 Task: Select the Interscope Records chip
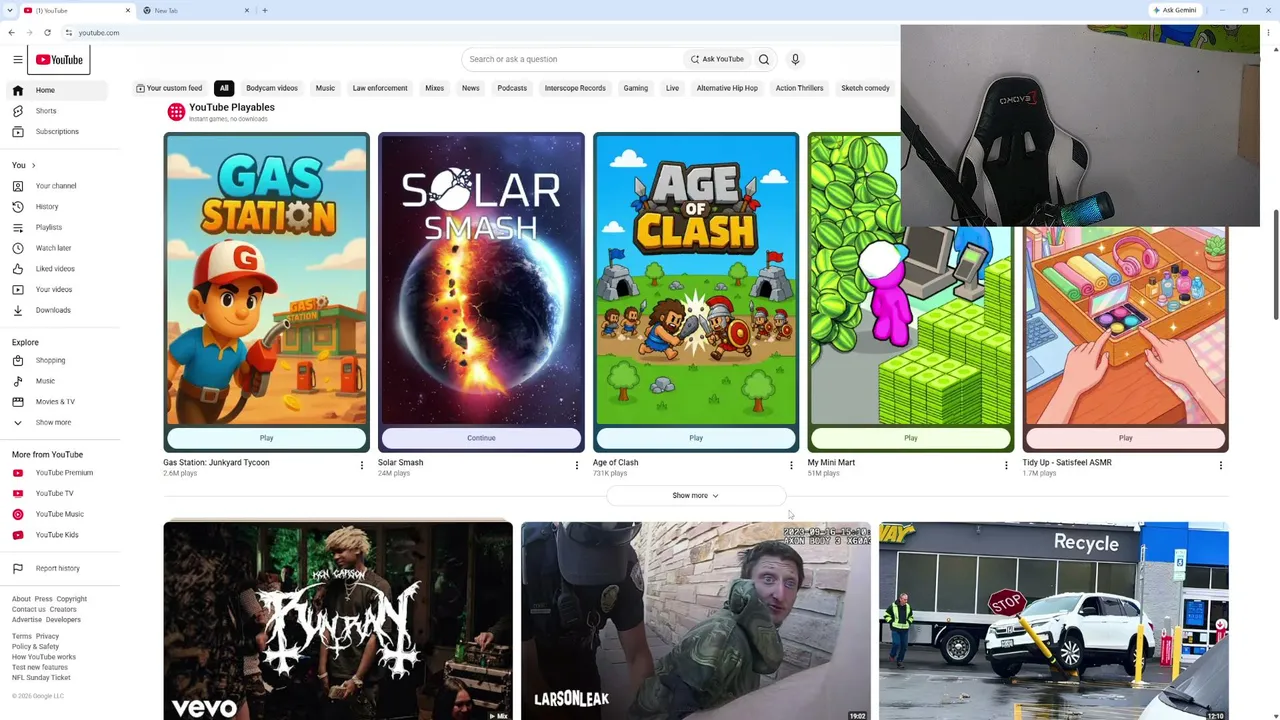coord(575,88)
